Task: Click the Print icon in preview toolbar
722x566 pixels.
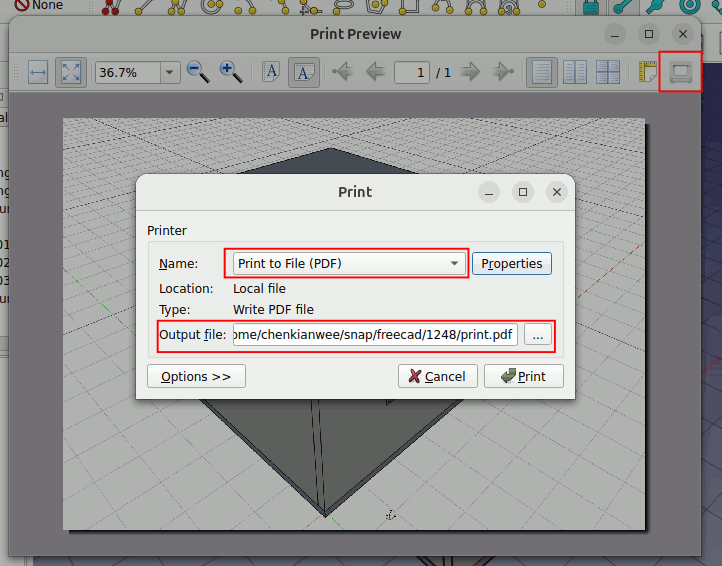Action: click(x=680, y=72)
